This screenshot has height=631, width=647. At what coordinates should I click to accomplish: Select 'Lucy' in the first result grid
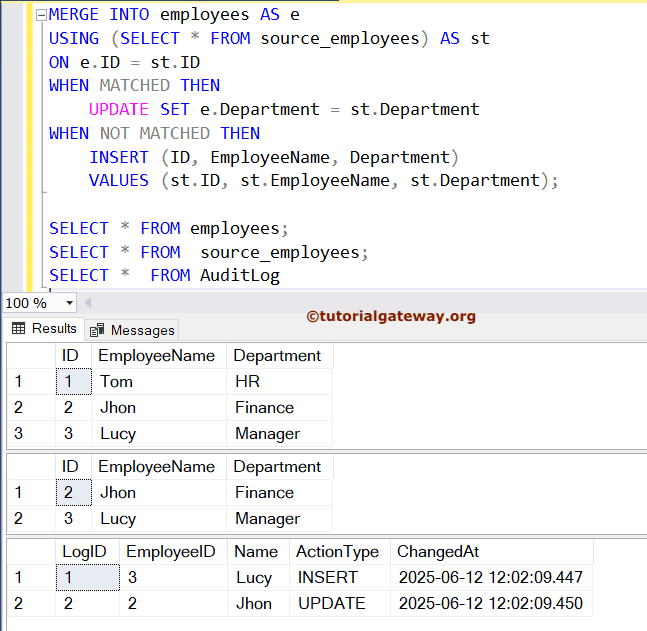[x=159, y=434]
